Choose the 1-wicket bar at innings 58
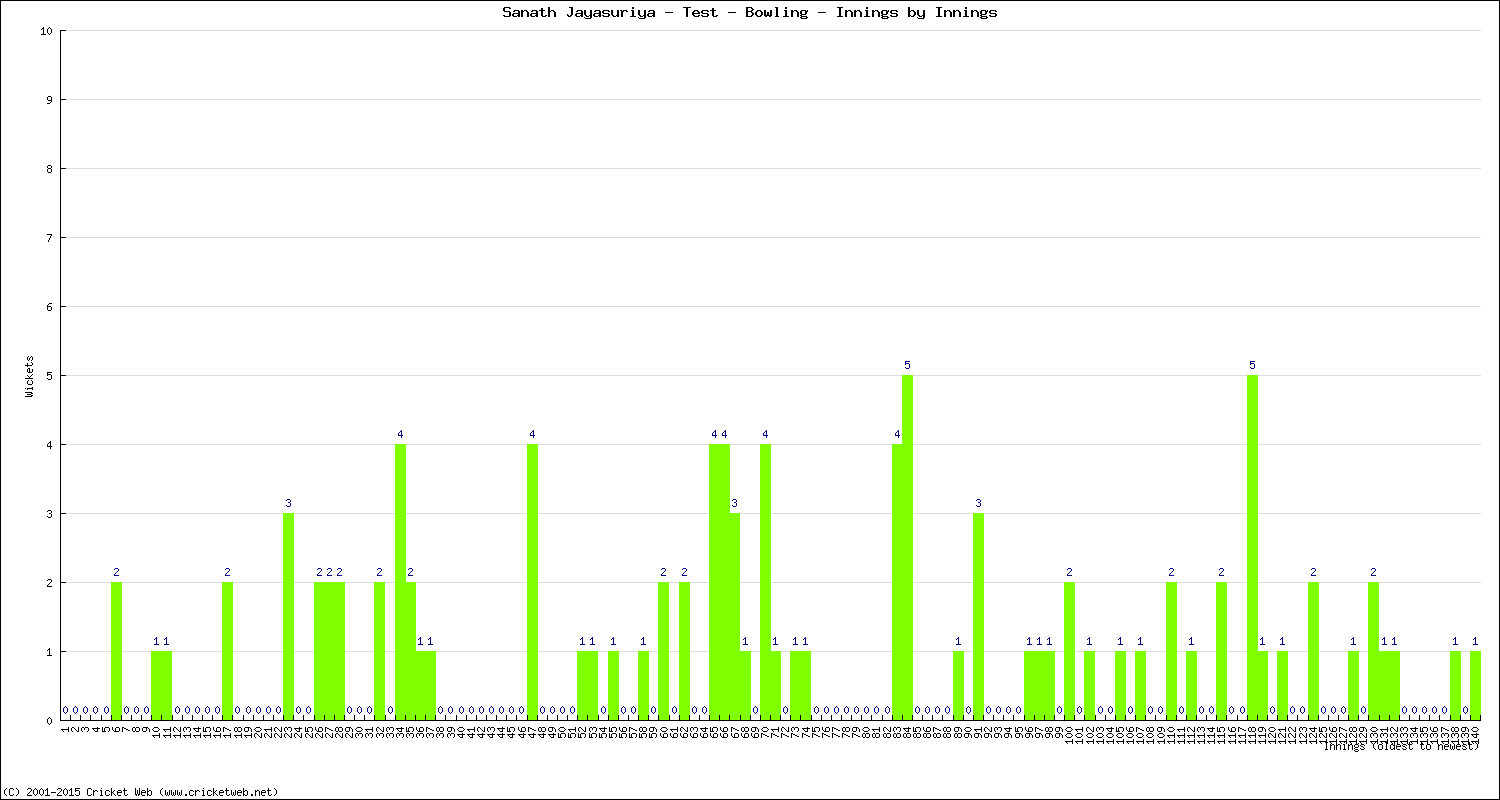The image size is (1500, 800). click(x=643, y=686)
